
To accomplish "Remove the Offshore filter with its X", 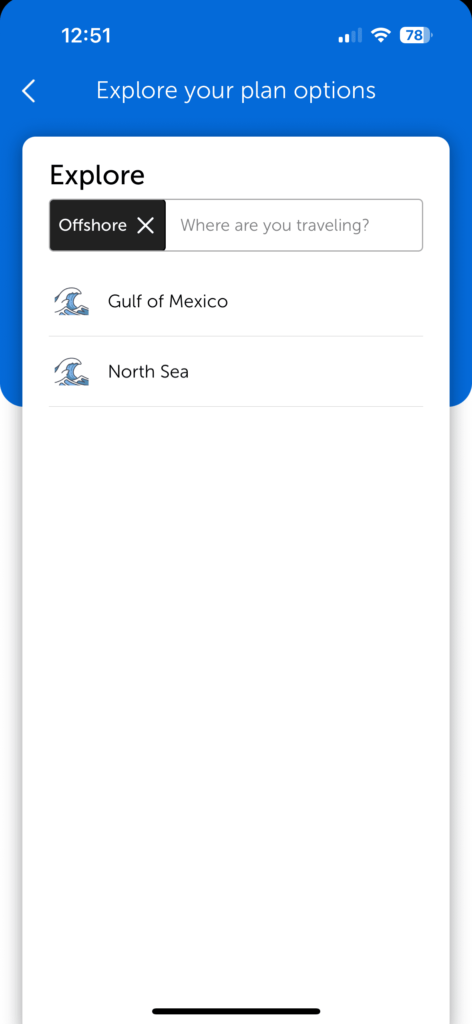I will pyautogui.click(x=145, y=225).
